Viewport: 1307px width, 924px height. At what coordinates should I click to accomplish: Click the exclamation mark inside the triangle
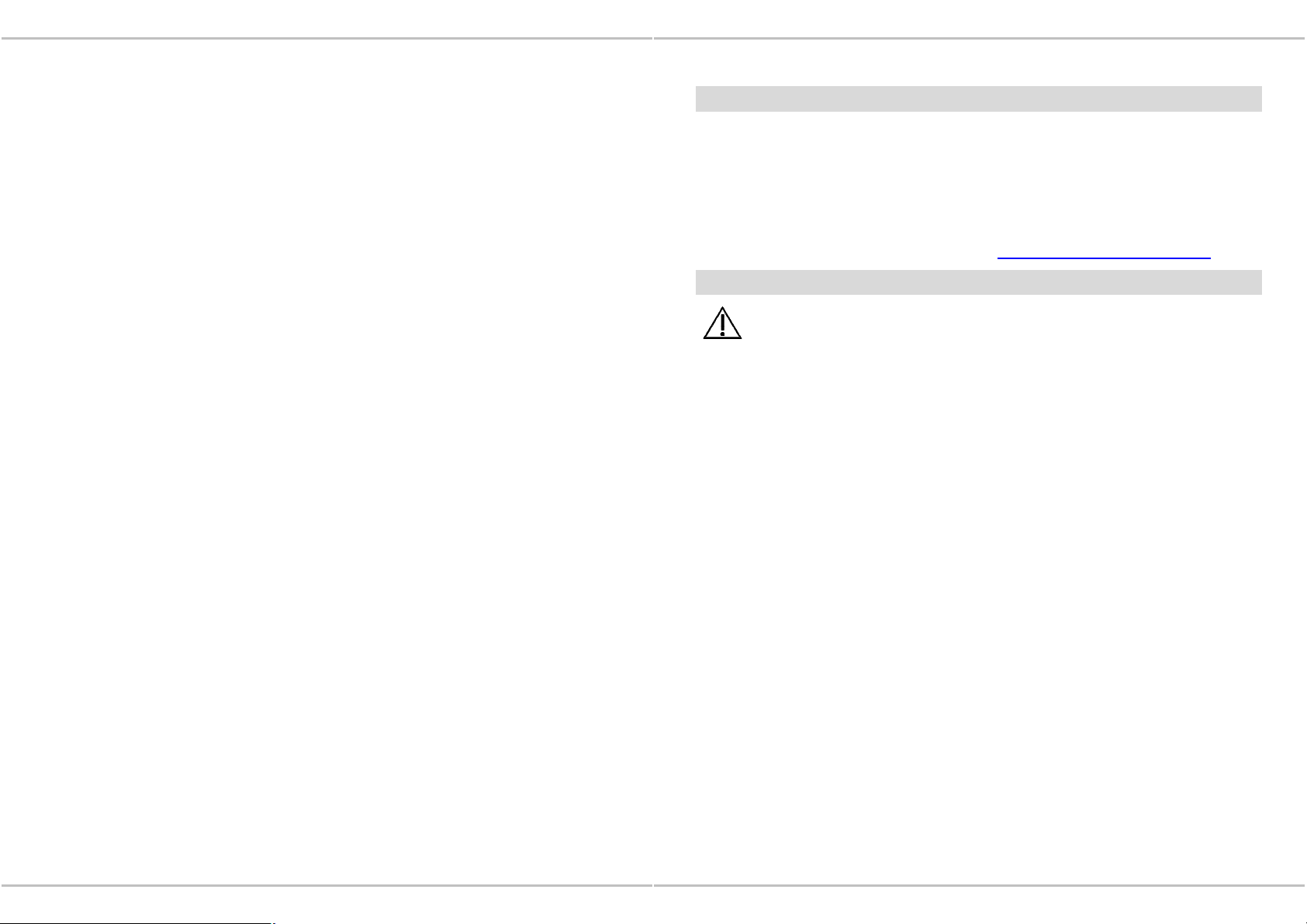(722, 325)
